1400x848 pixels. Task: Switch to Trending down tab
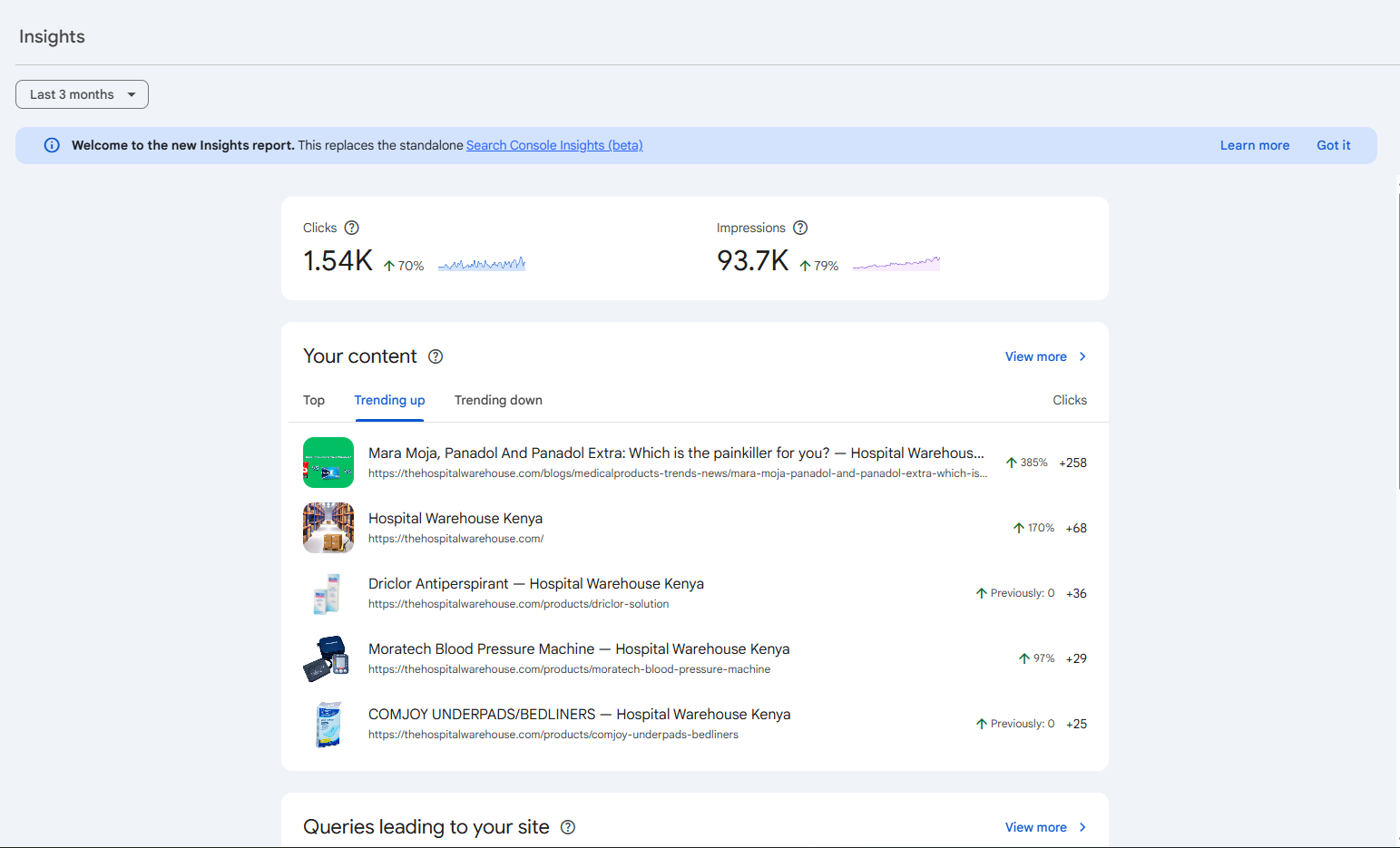(498, 400)
